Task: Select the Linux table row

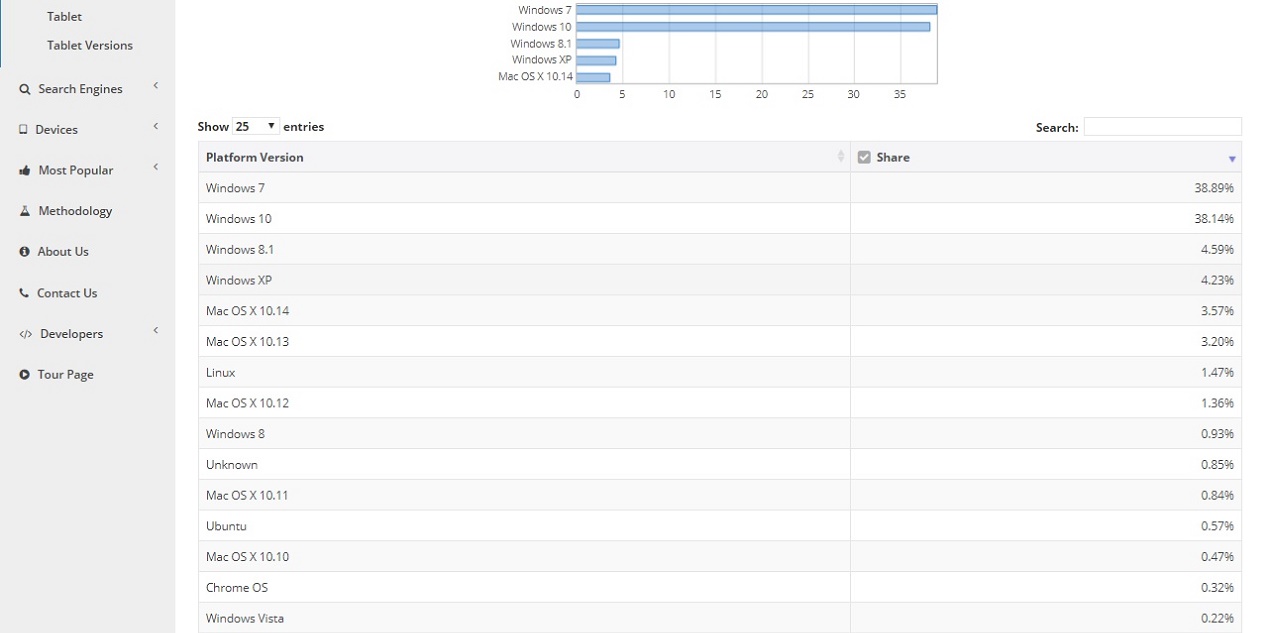Action: coord(720,373)
